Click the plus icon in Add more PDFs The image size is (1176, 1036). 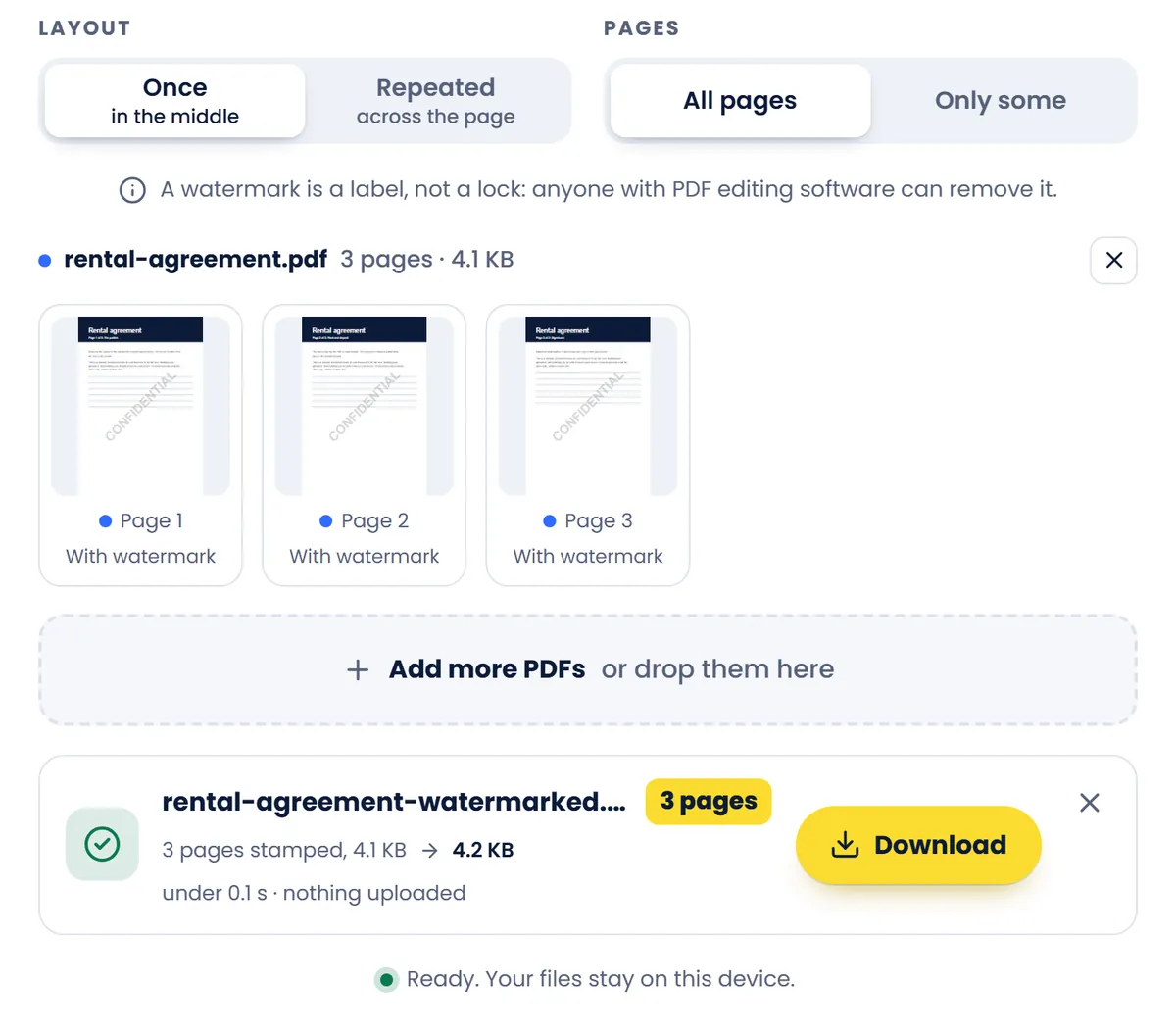[358, 669]
